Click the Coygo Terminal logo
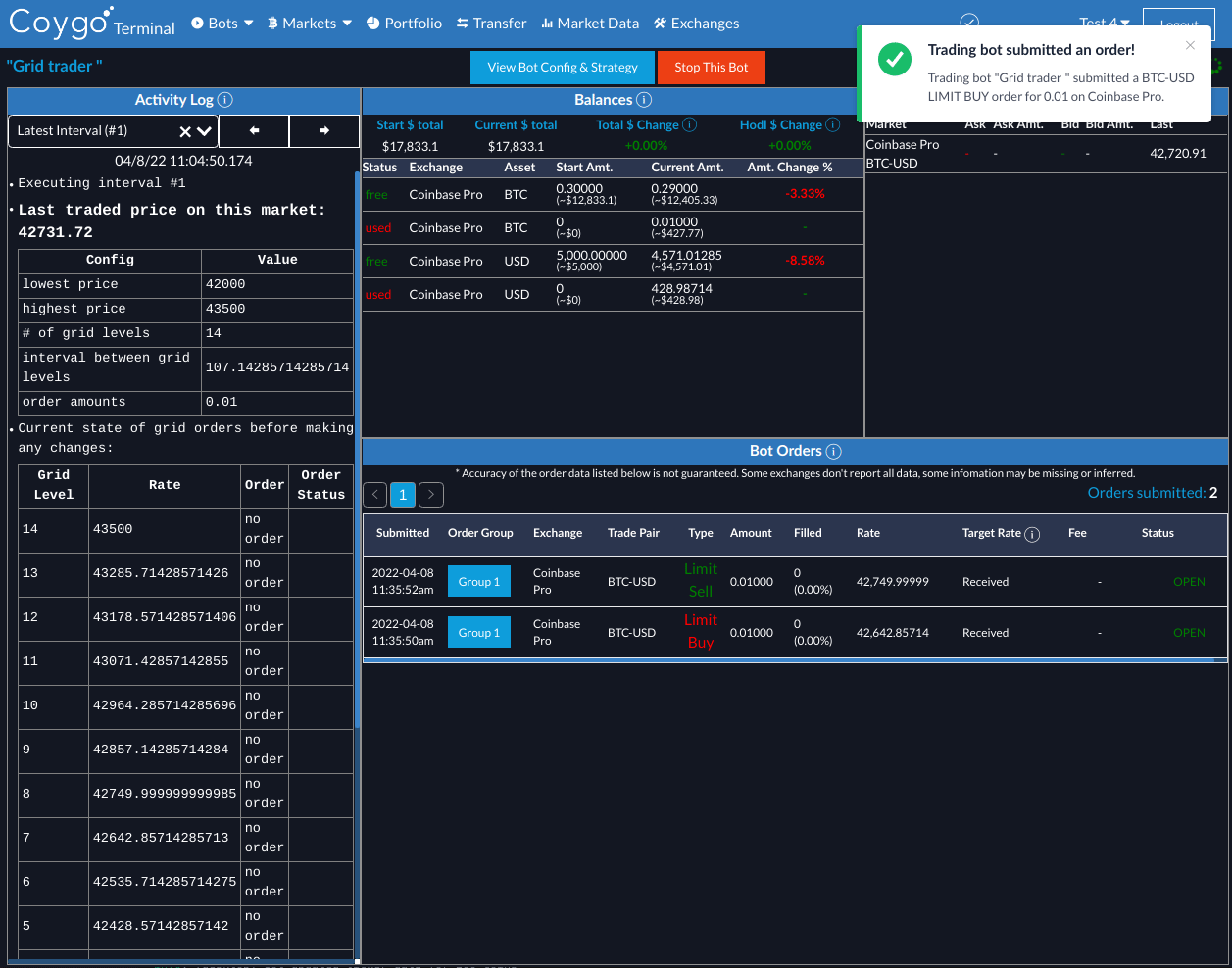This screenshot has height=968, width=1232. coord(91,23)
